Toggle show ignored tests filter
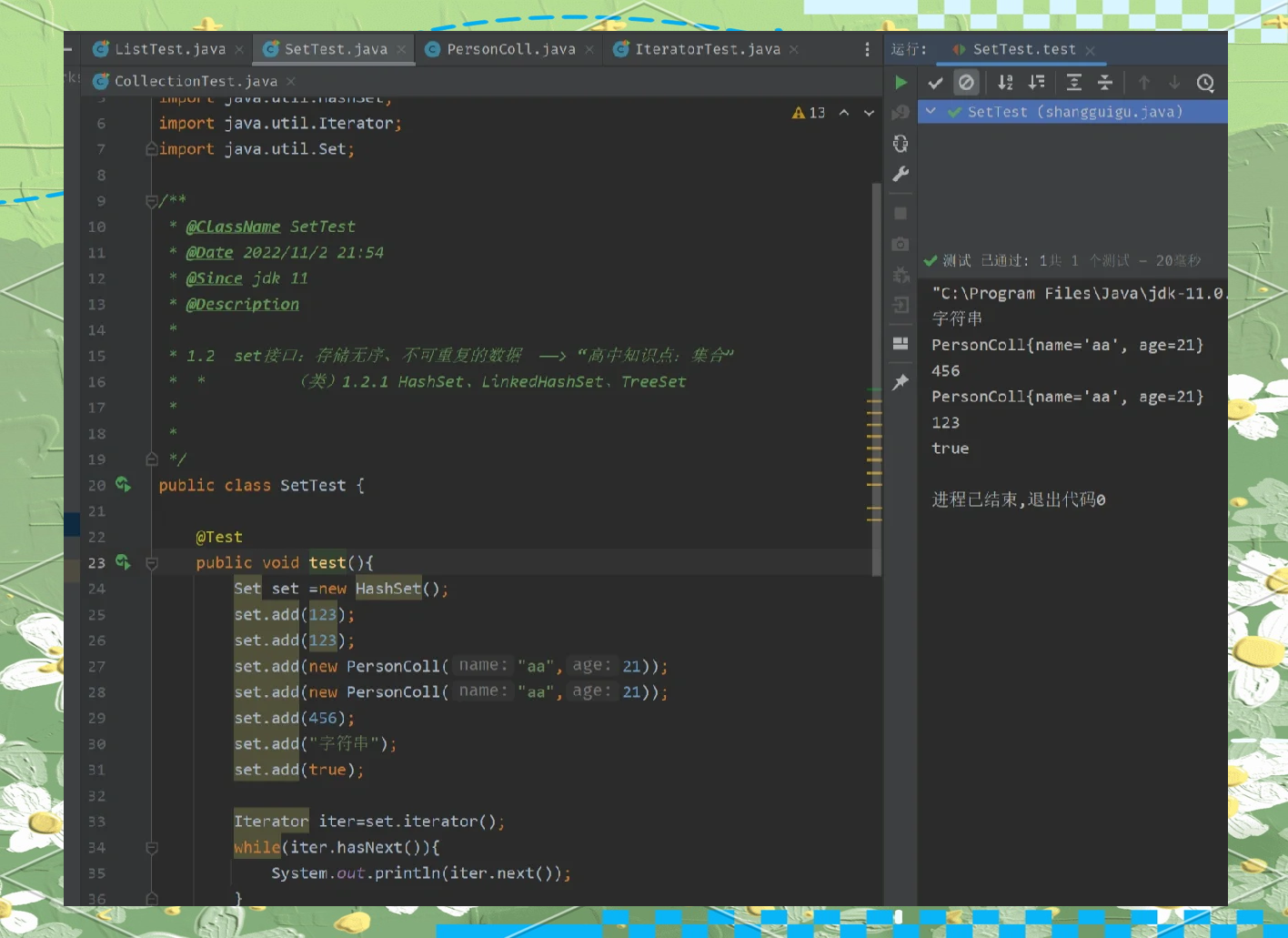Image resolution: width=1288 pixels, height=938 pixels. click(x=966, y=83)
